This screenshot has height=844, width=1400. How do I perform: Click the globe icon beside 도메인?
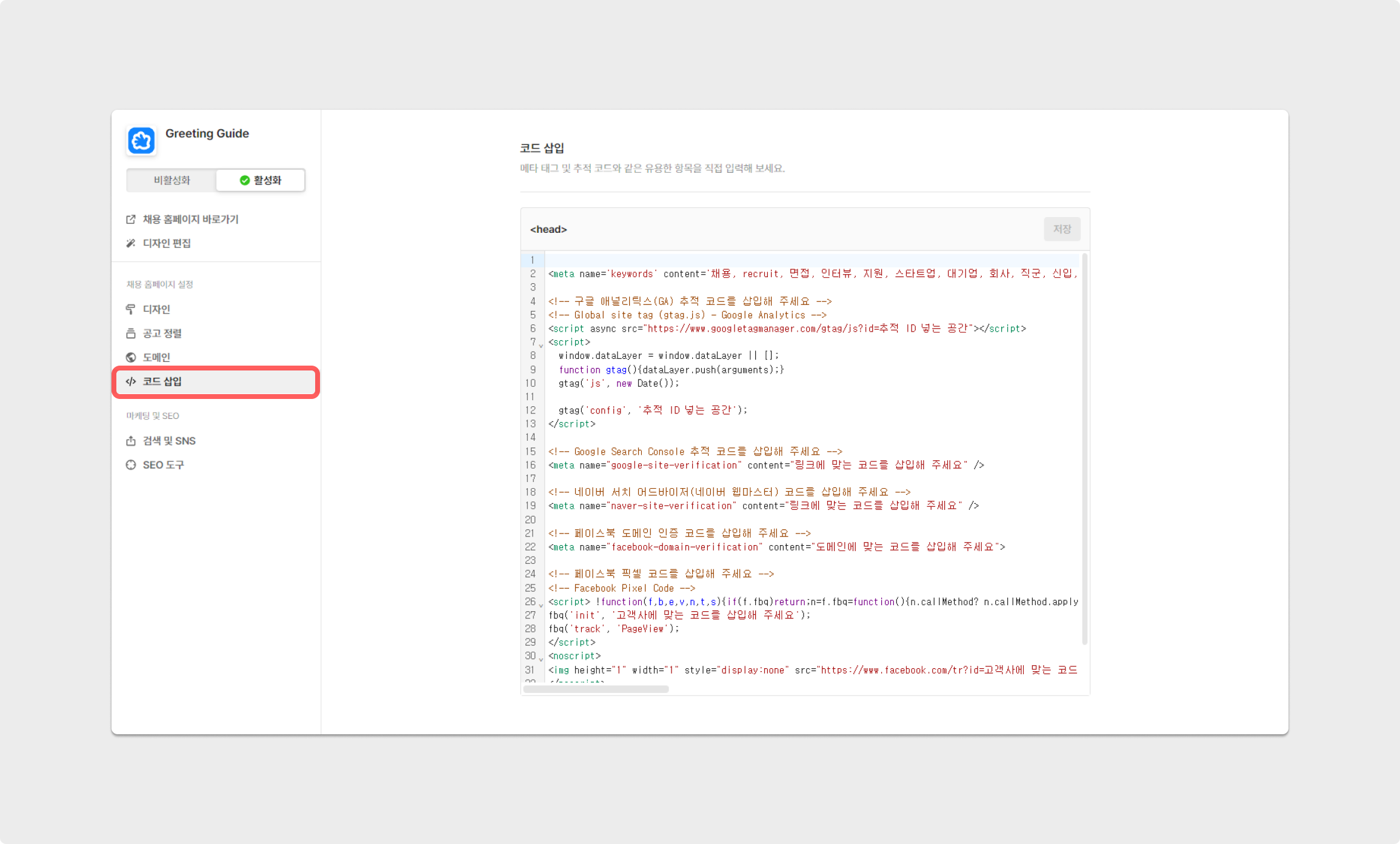pyautogui.click(x=131, y=357)
